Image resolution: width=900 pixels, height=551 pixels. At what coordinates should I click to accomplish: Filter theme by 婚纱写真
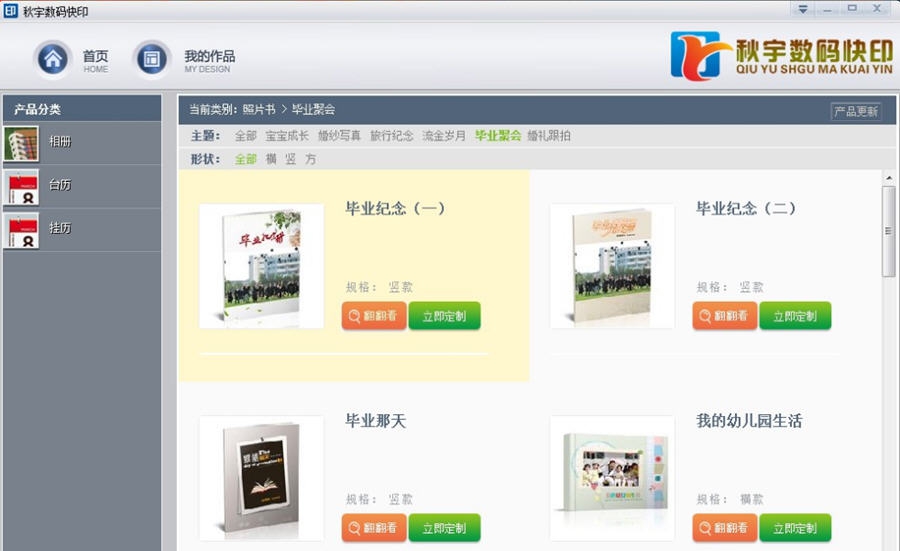[339, 136]
